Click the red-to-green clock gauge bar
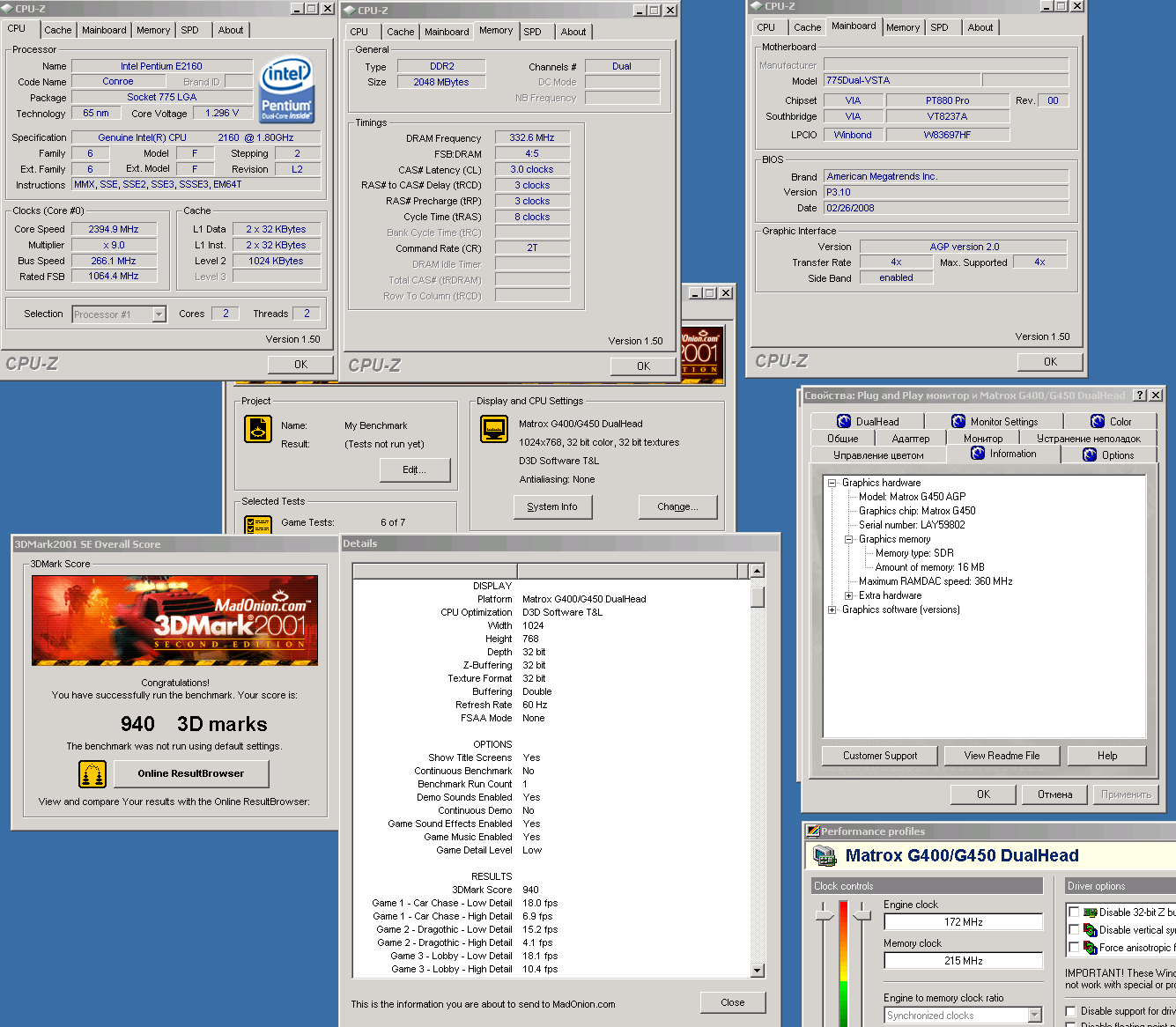The width and height of the screenshot is (1176, 1027). pyautogui.click(x=843, y=964)
